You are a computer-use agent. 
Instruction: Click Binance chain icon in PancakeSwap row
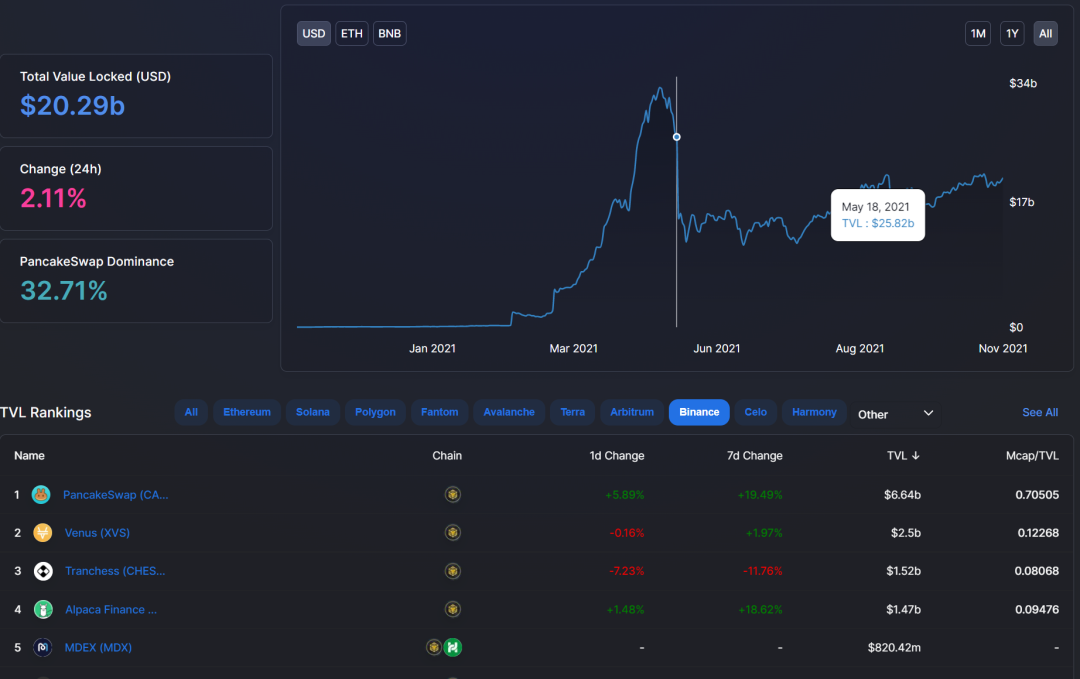pyautogui.click(x=453, y=494)
